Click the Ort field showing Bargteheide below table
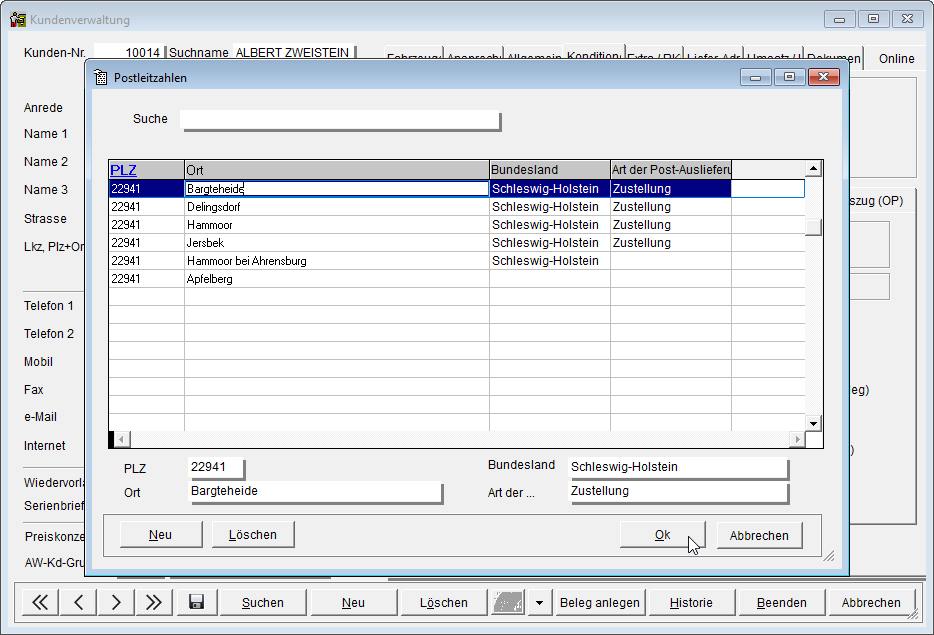934x635 pixels. (x=315, y=492)
